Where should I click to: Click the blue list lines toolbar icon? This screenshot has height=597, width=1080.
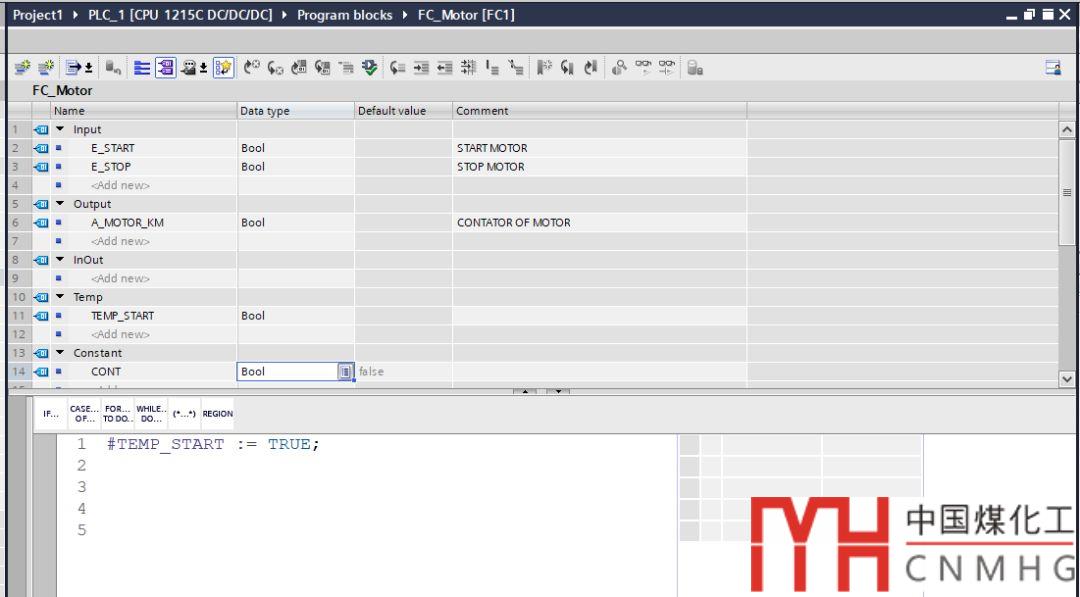tap(142, 67)
